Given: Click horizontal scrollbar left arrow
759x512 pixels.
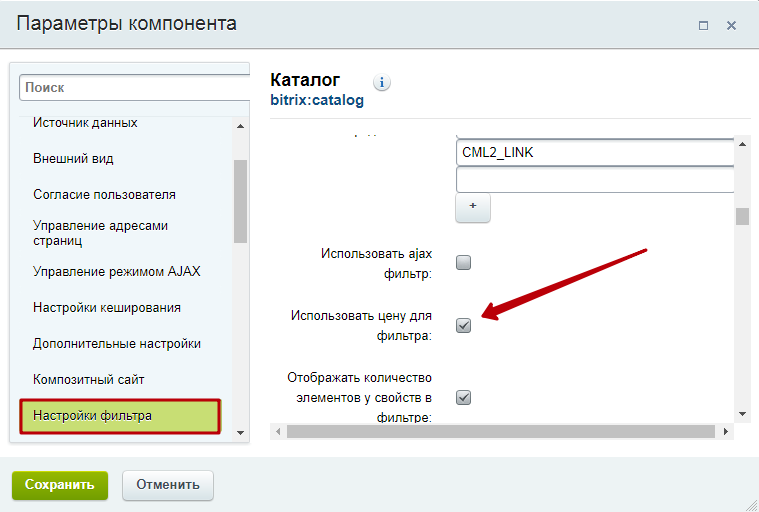Looking at the screenshot, I should [x=278, y=431].
